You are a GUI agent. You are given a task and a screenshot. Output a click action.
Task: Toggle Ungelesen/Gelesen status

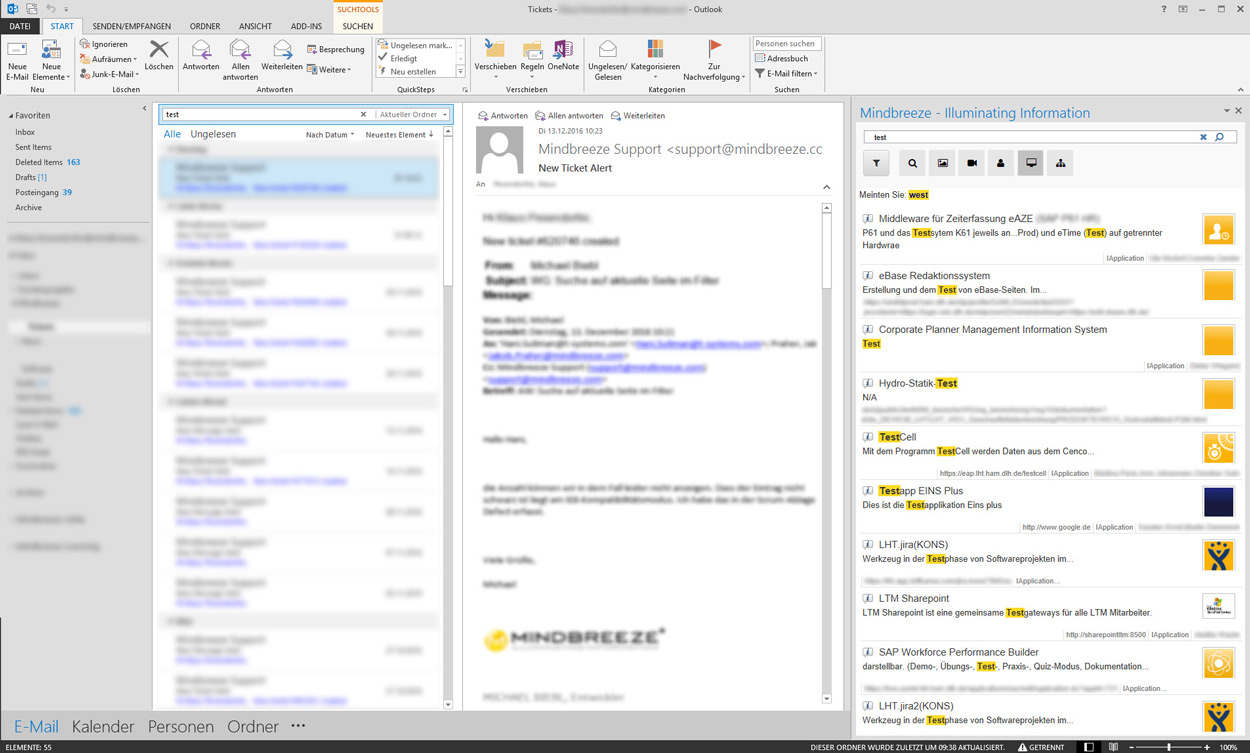point(607,60)
